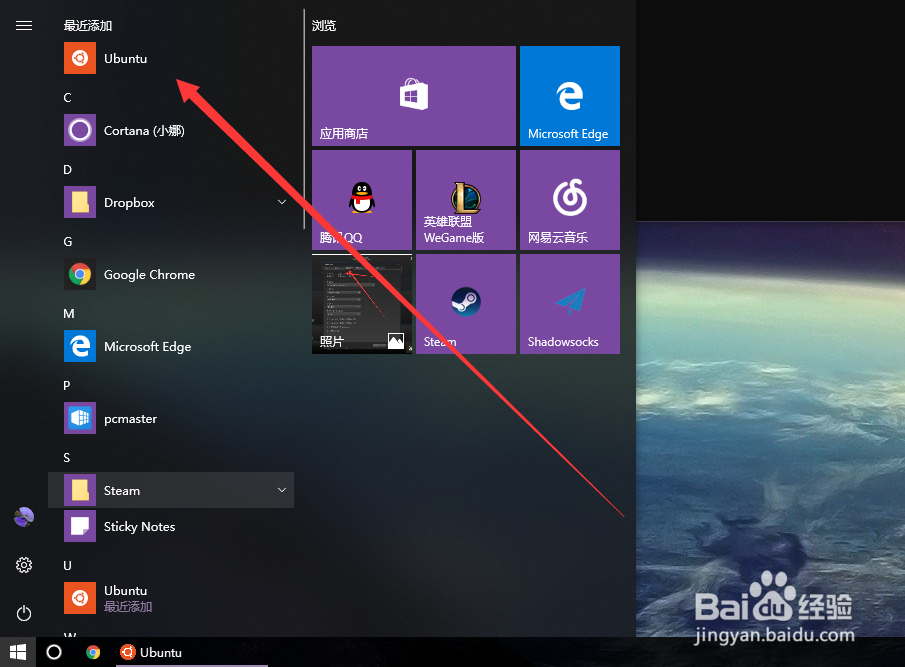
Task: Open Microsoft Edge in the app list
Action: (171, 346)
